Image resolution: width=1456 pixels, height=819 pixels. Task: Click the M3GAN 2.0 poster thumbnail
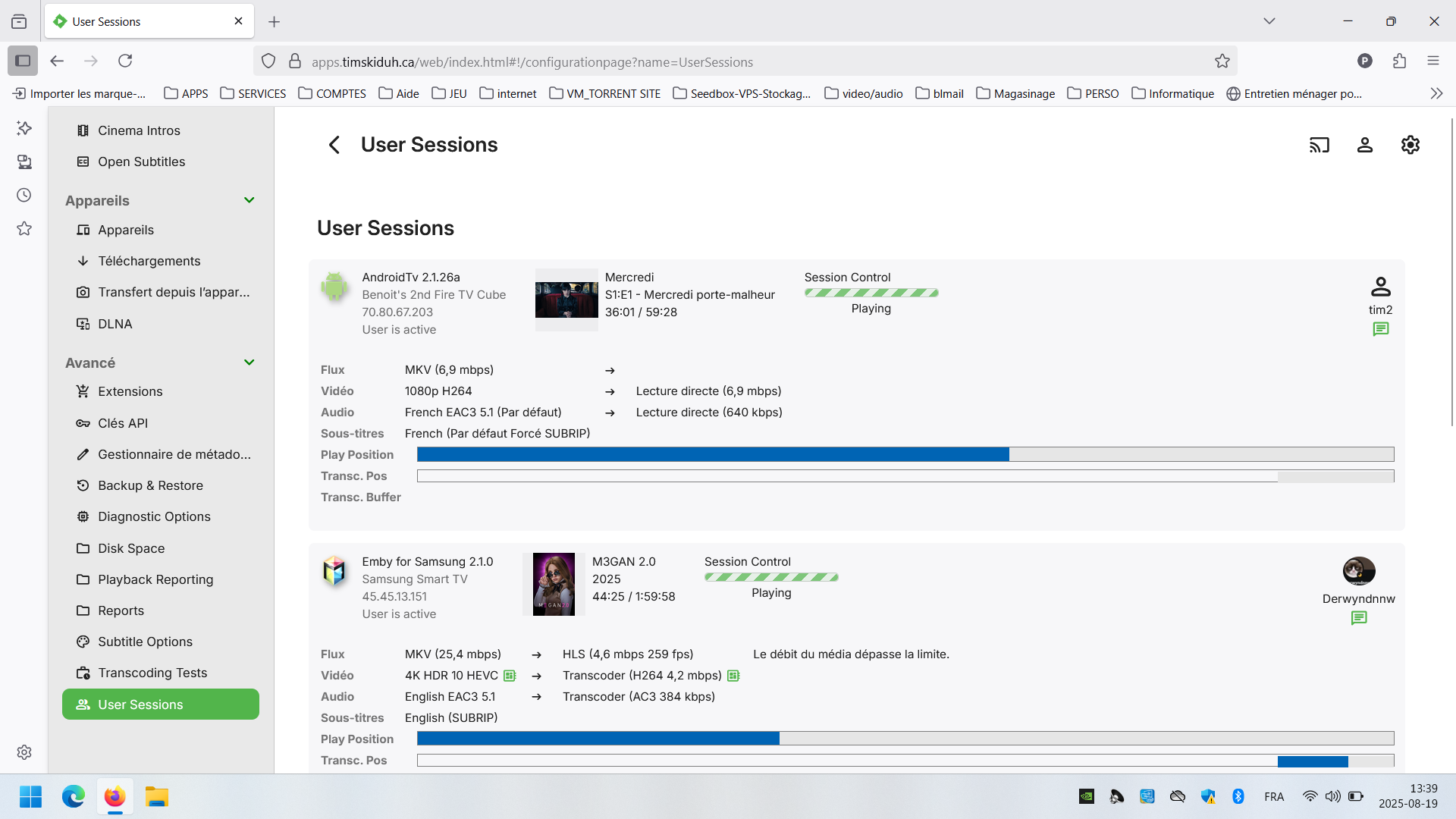click(x=554, y=584)
